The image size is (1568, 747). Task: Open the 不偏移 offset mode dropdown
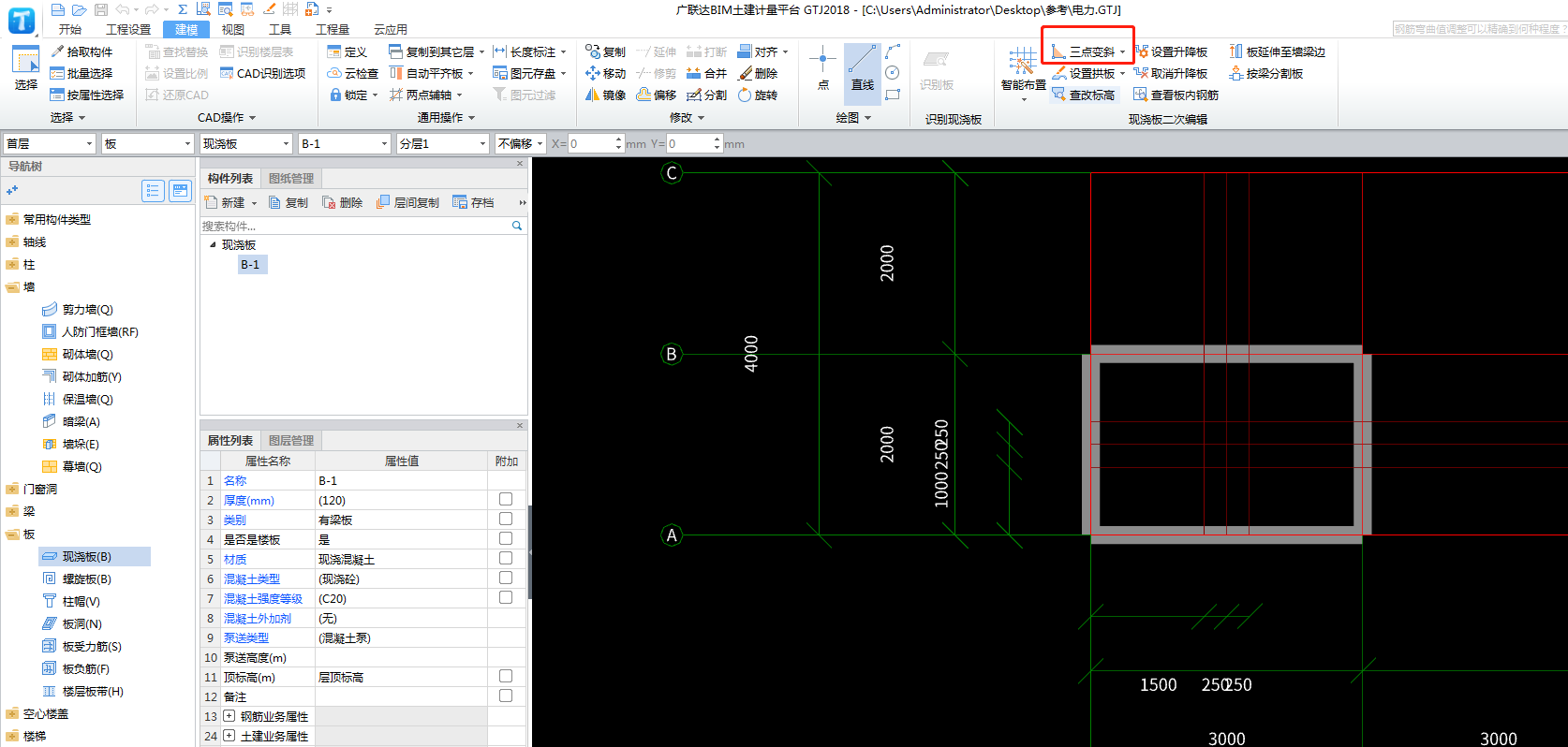(x=521, y=143)
